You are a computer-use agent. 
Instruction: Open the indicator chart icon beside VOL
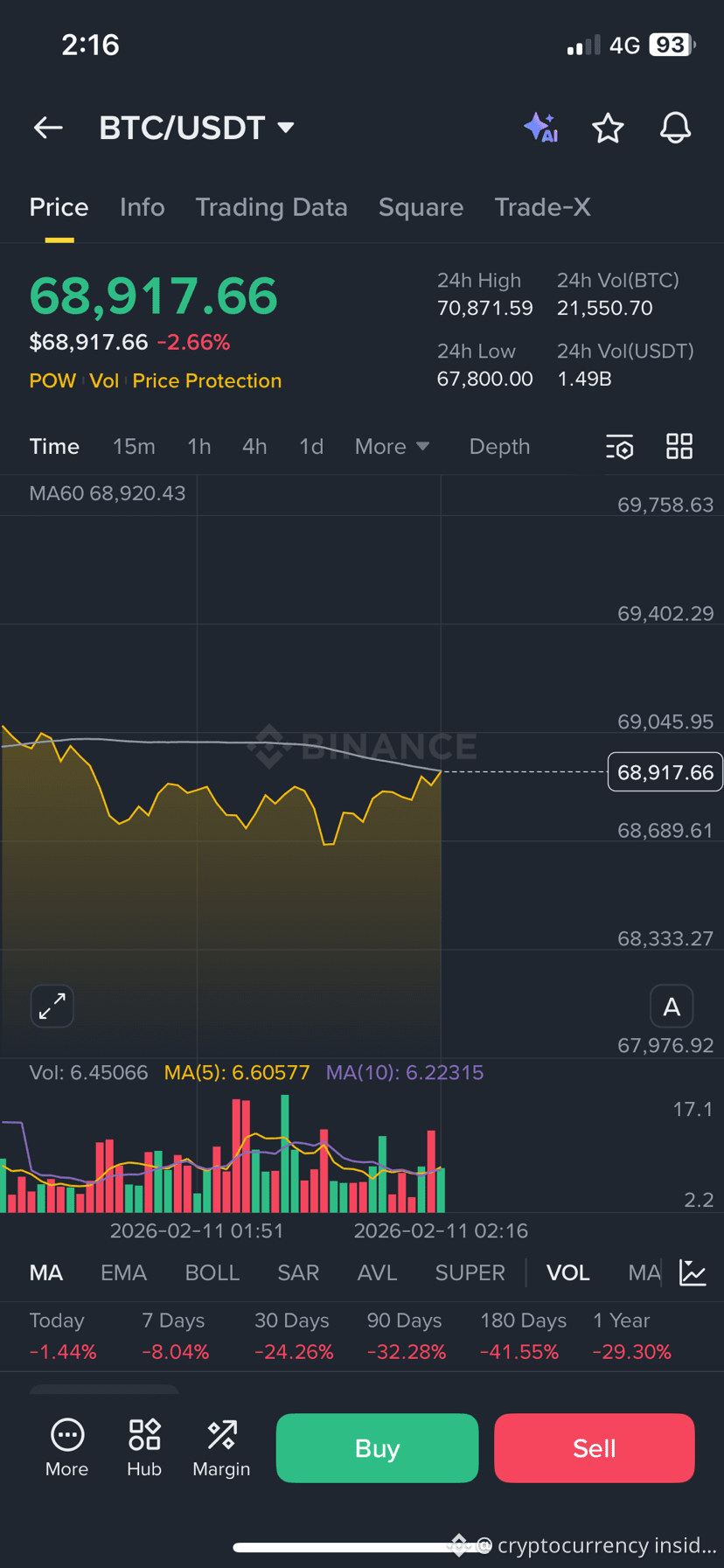click(693, 1272)
